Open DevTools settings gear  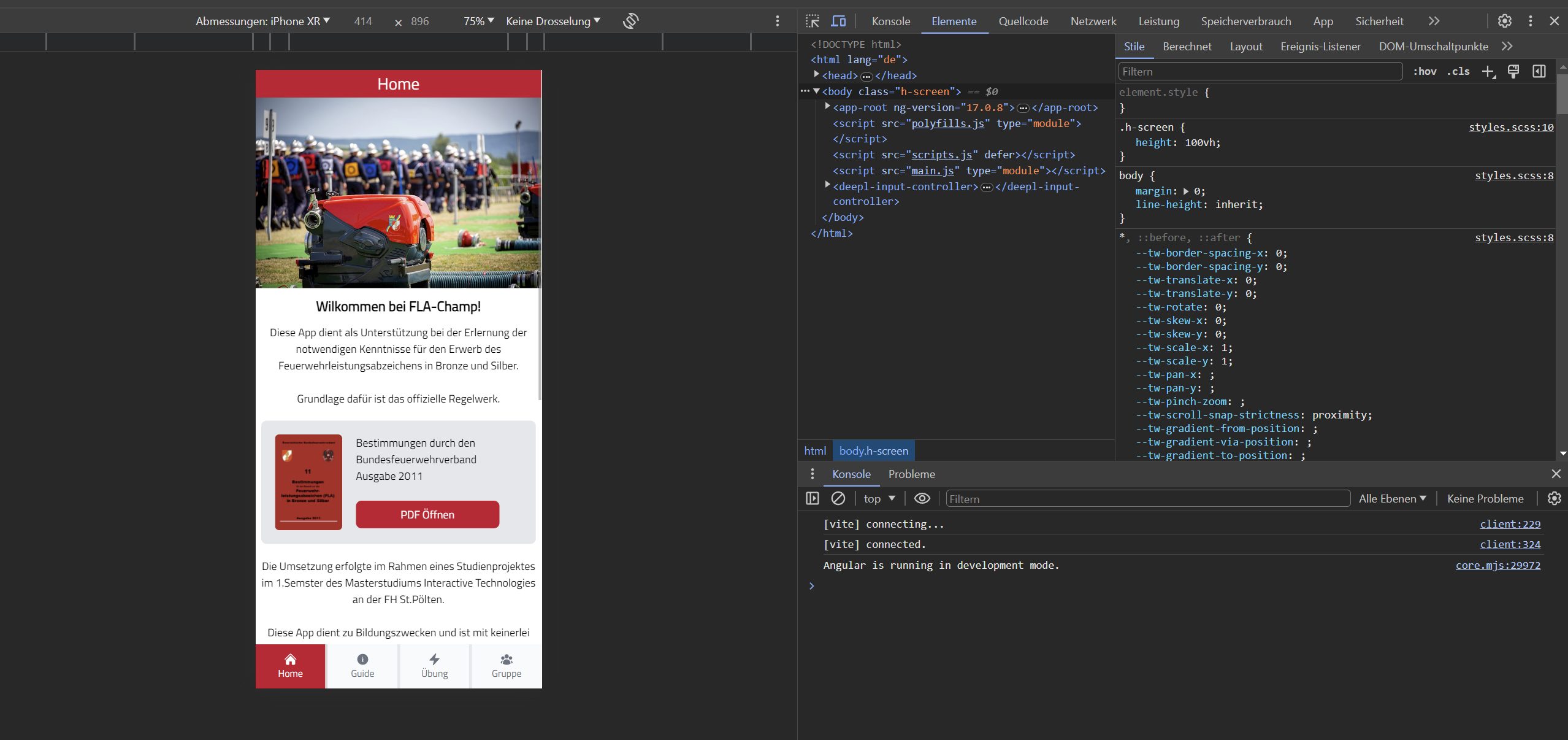pos(1505,21)
